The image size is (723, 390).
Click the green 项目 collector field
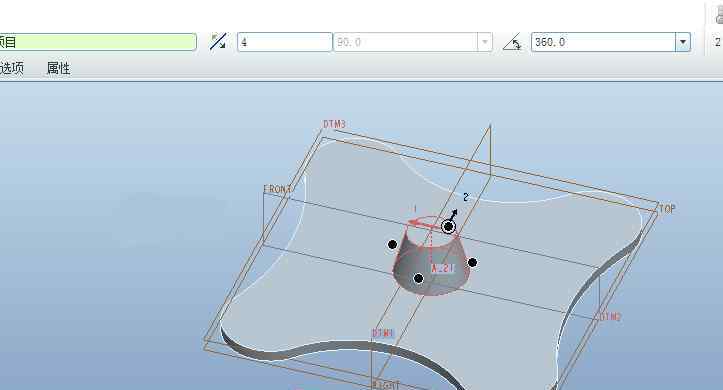[98, 42]
